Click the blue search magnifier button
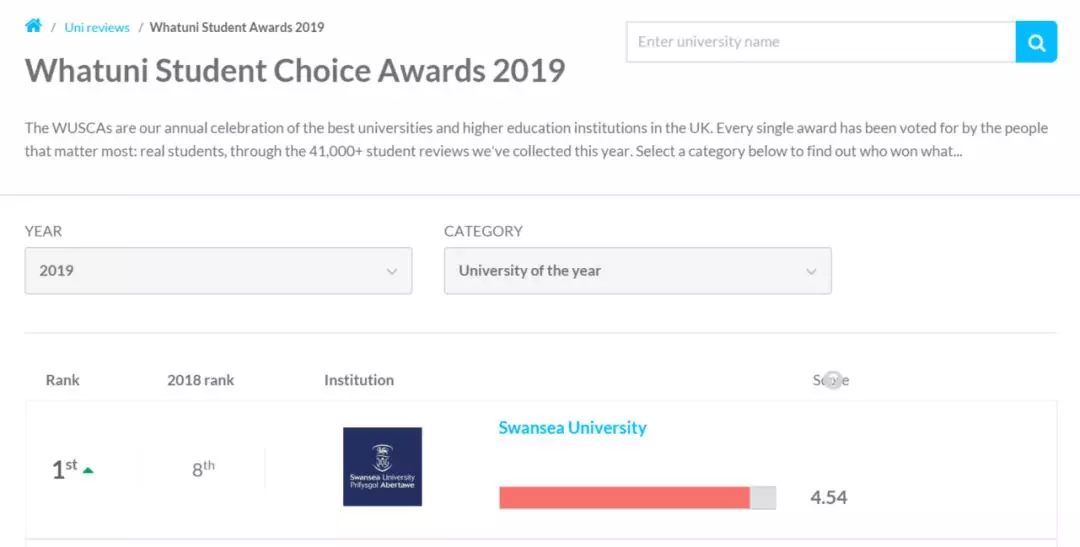Viewport: 1080px width, 547px height. [1036, 42]
